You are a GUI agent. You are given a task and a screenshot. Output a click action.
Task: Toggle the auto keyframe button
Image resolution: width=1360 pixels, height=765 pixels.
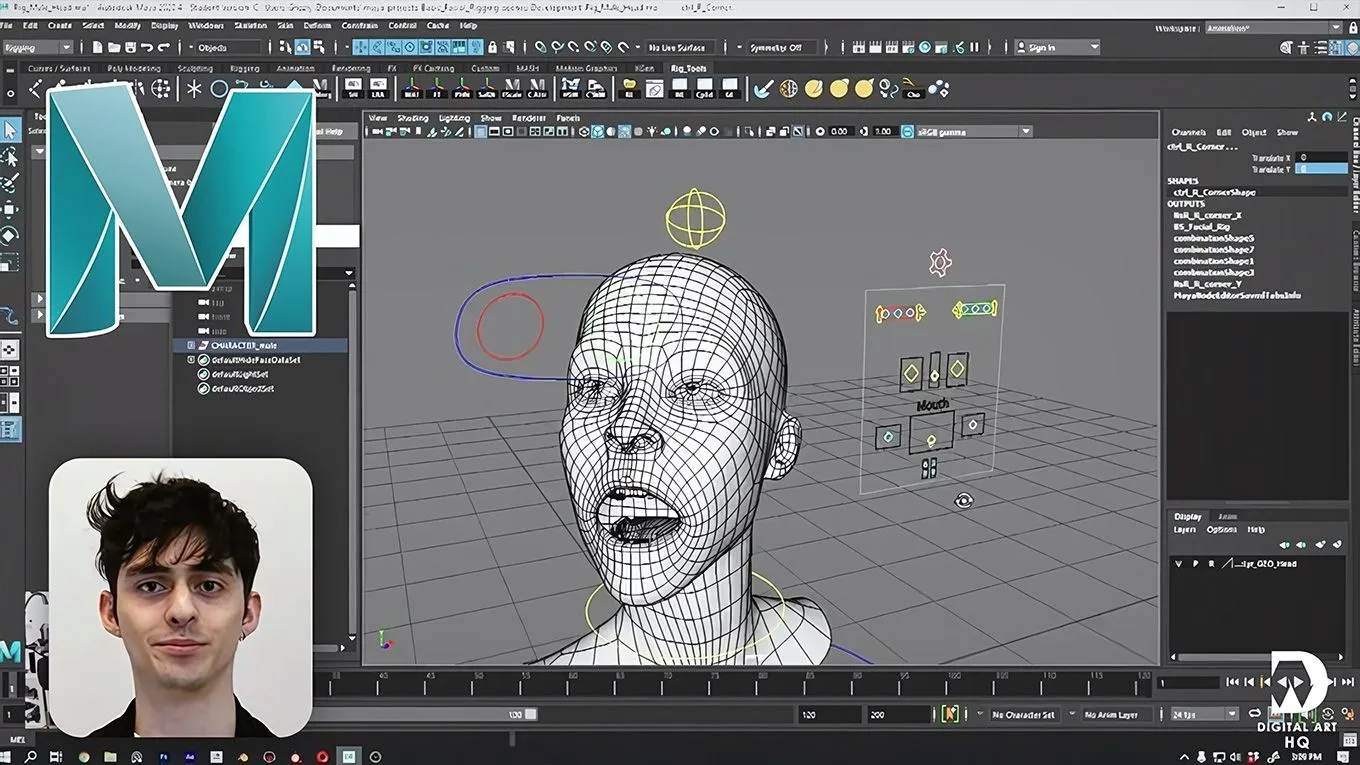click(x=950, y=714)
